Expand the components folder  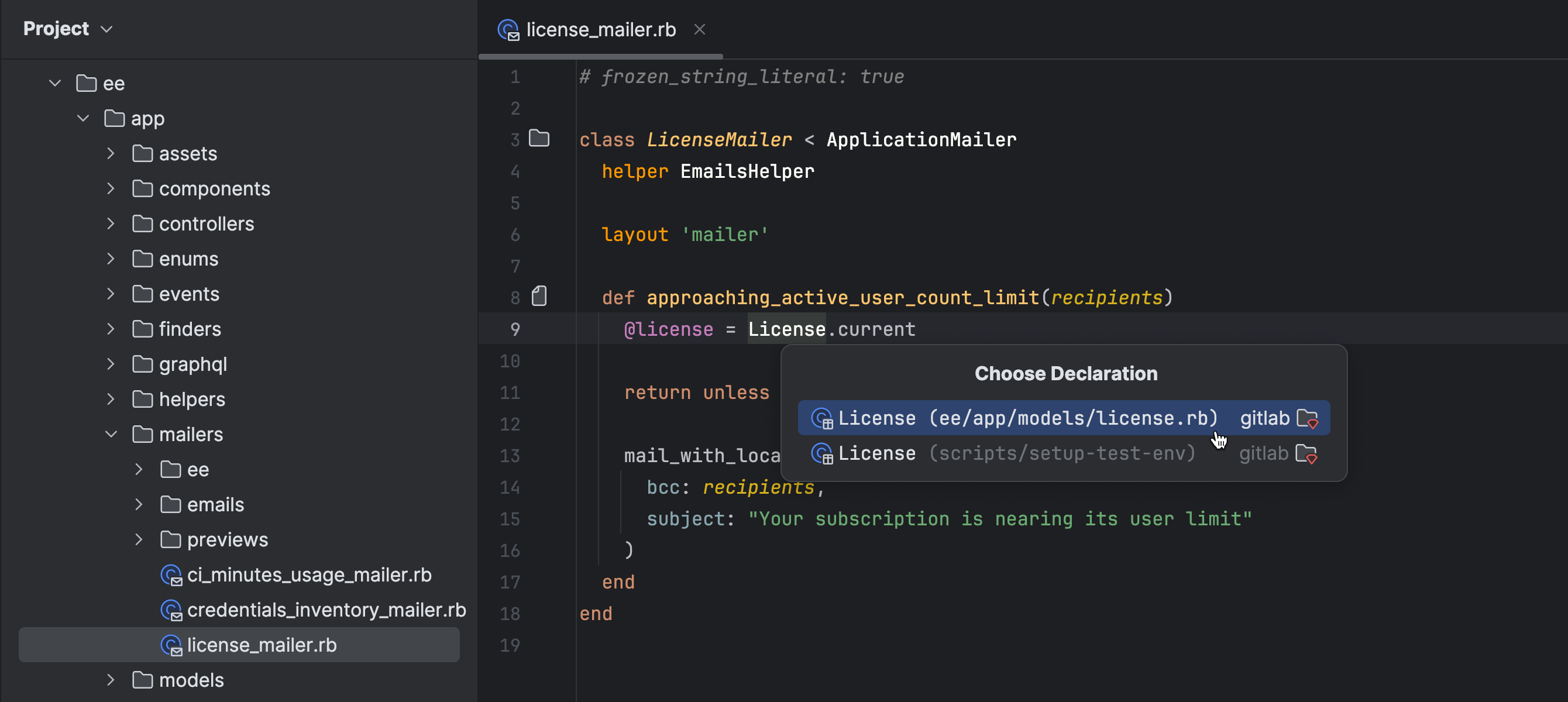[x=111, y=189]
